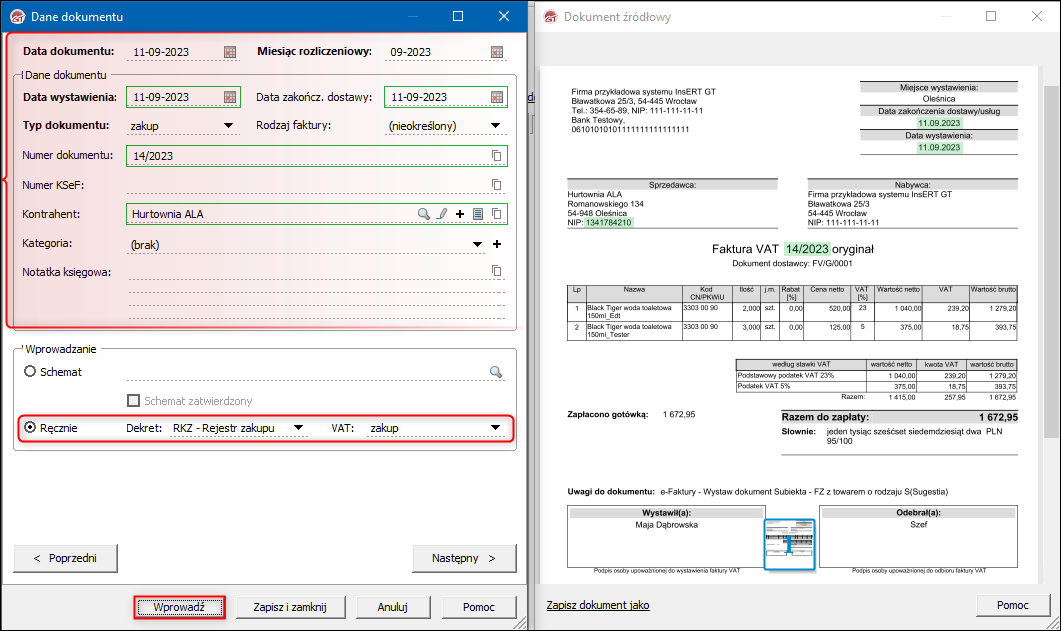This screenshot has height=631, width=1061.
Task: Open the VAT dropdown set to zakup
Action: [x=495, y=428]
